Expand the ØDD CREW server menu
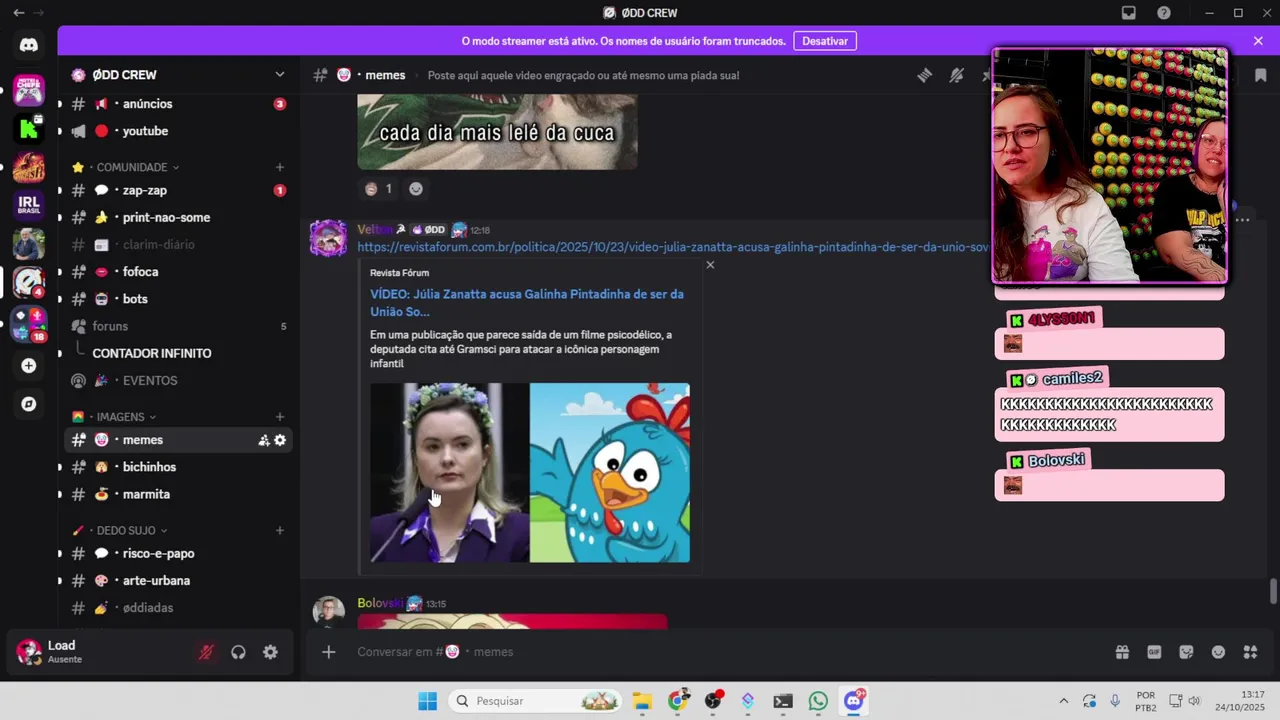Screen dimensions: 1280x720 click(x=279, y=75)
